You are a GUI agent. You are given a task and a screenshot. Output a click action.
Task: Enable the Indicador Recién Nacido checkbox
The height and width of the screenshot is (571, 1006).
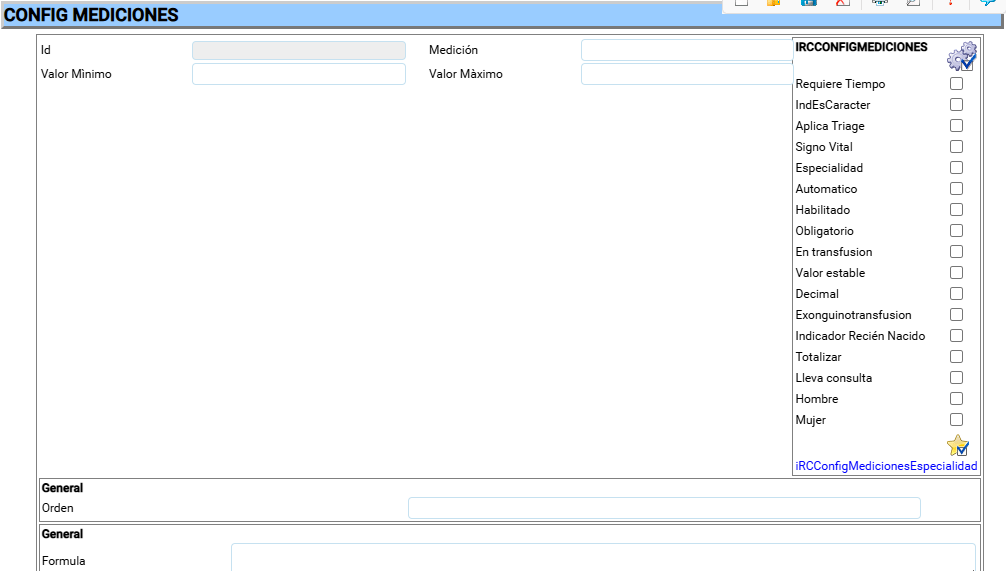click(956, 336)
